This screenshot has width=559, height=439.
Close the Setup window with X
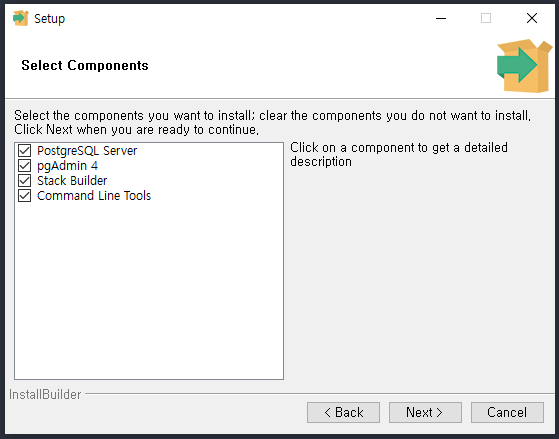tap(532, 18)
